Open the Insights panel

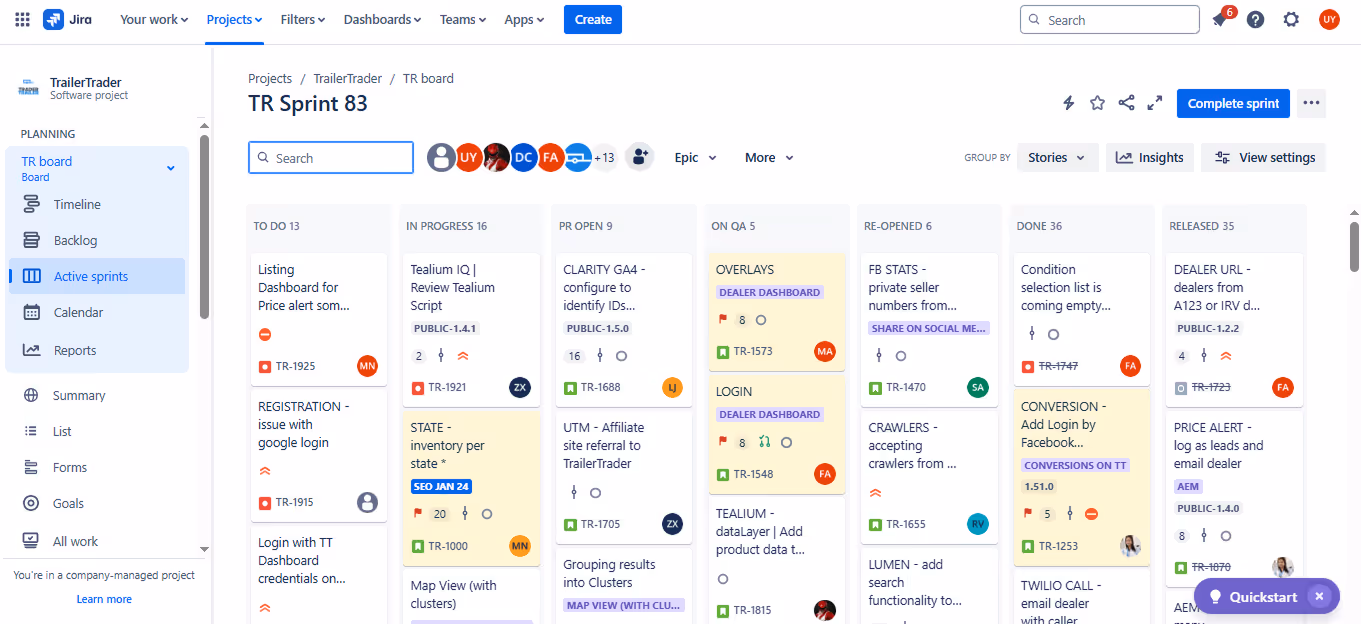(x=1150, y=157)
